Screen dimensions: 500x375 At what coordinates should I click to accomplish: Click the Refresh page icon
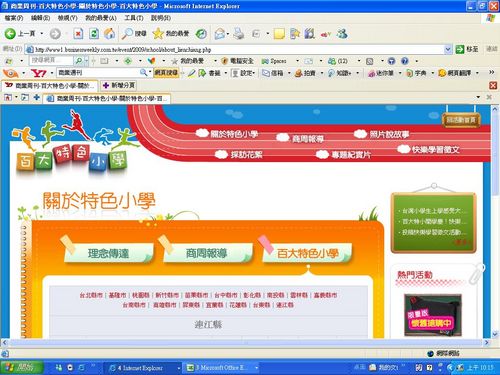pyautogui.click(x=94, y=33)
